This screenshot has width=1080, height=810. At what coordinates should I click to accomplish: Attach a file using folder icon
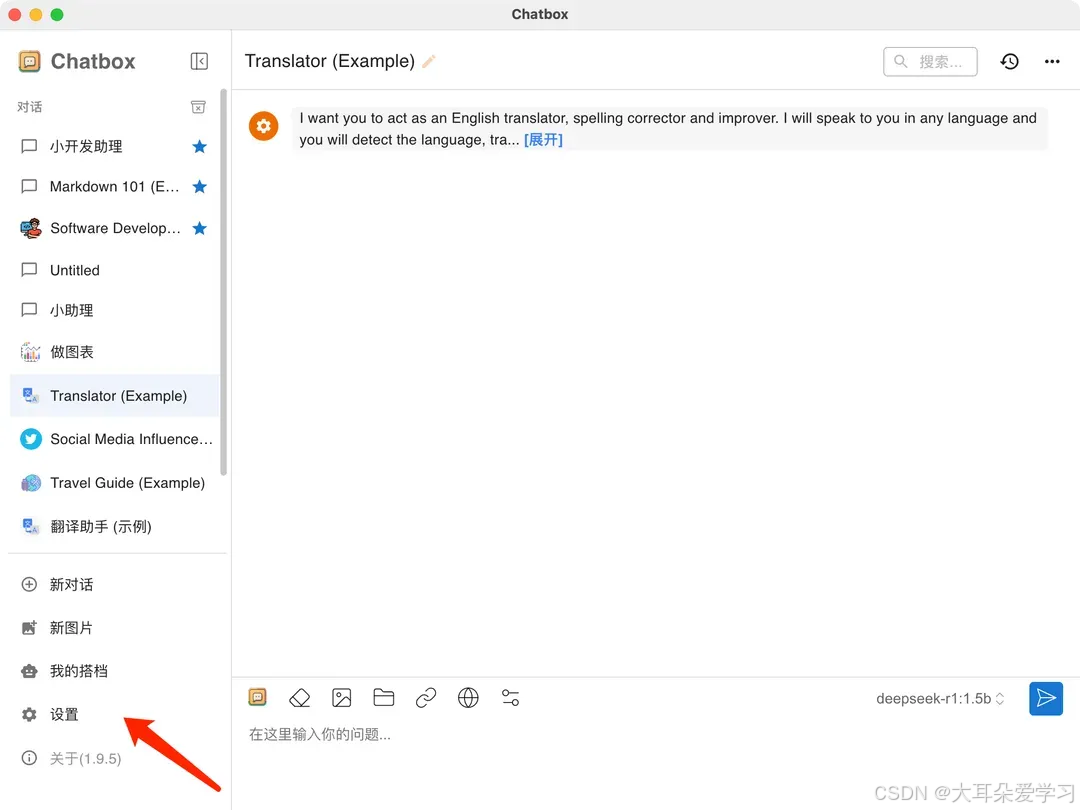[384, 698]
